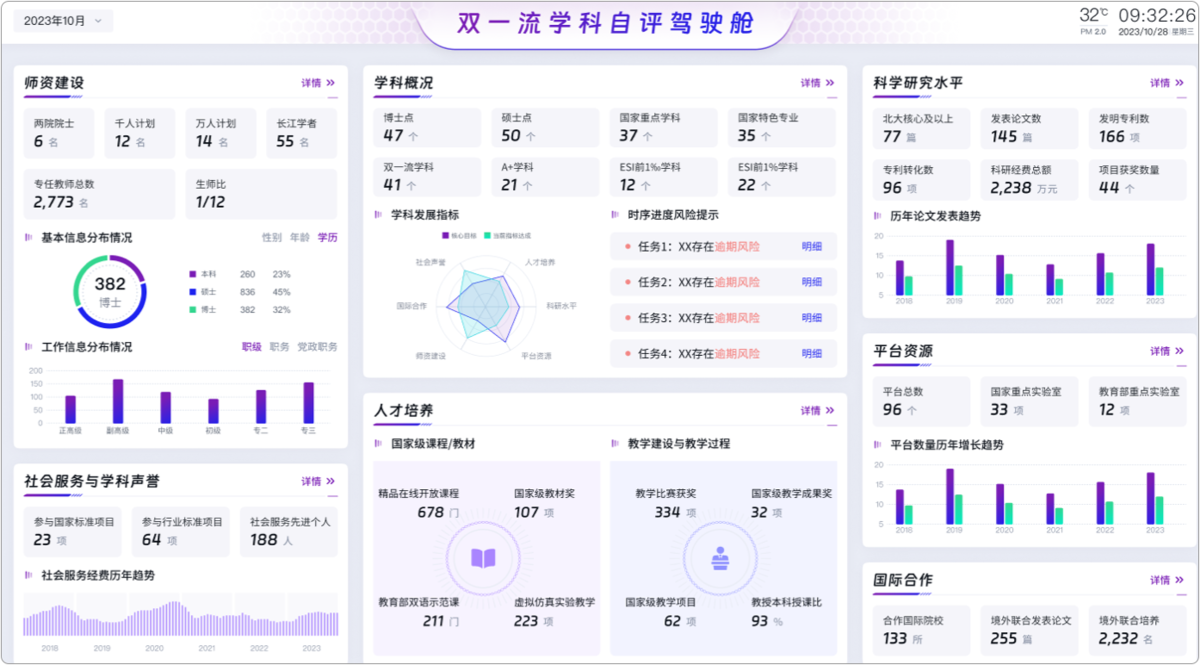
Task: Open 明细 link for 任务1
Action: (x=812, y=246)
